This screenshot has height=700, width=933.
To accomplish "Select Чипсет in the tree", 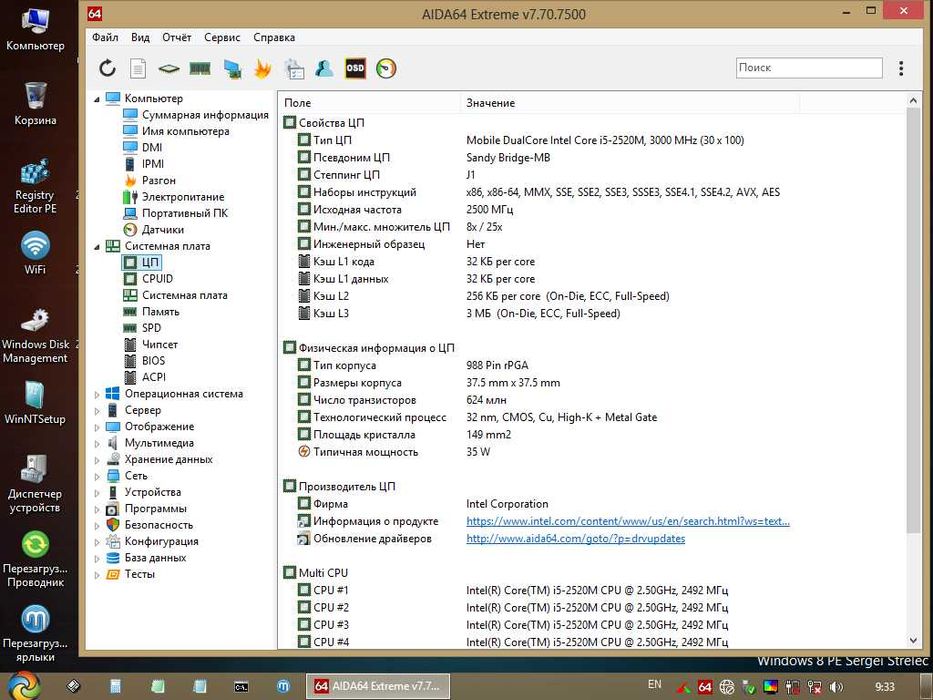I will click(159, 344).
